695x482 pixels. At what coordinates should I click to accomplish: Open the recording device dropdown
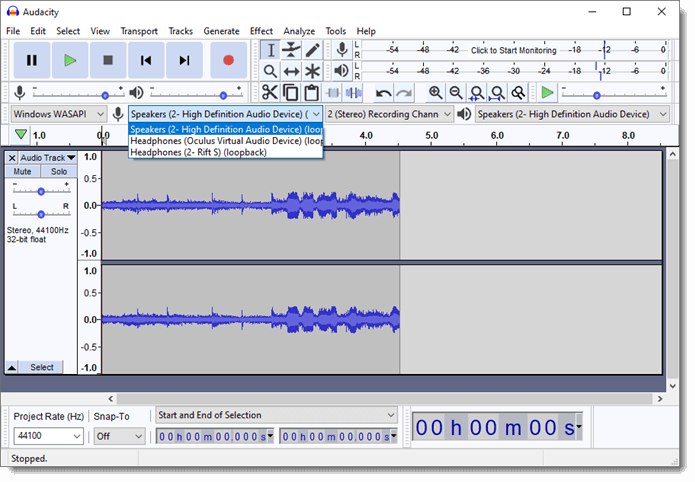[226, 114]
